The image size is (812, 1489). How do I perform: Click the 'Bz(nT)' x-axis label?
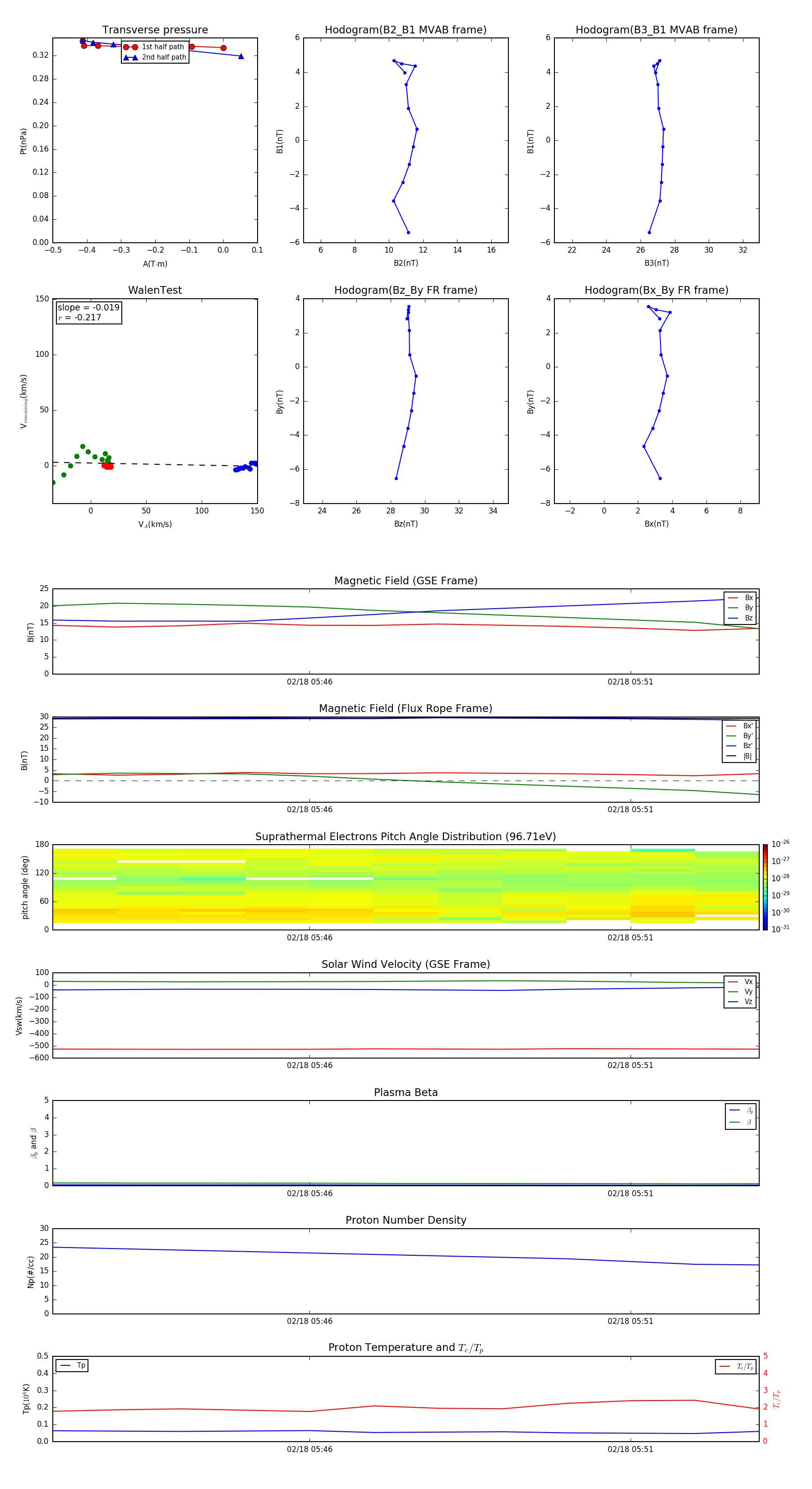(406, 524)
